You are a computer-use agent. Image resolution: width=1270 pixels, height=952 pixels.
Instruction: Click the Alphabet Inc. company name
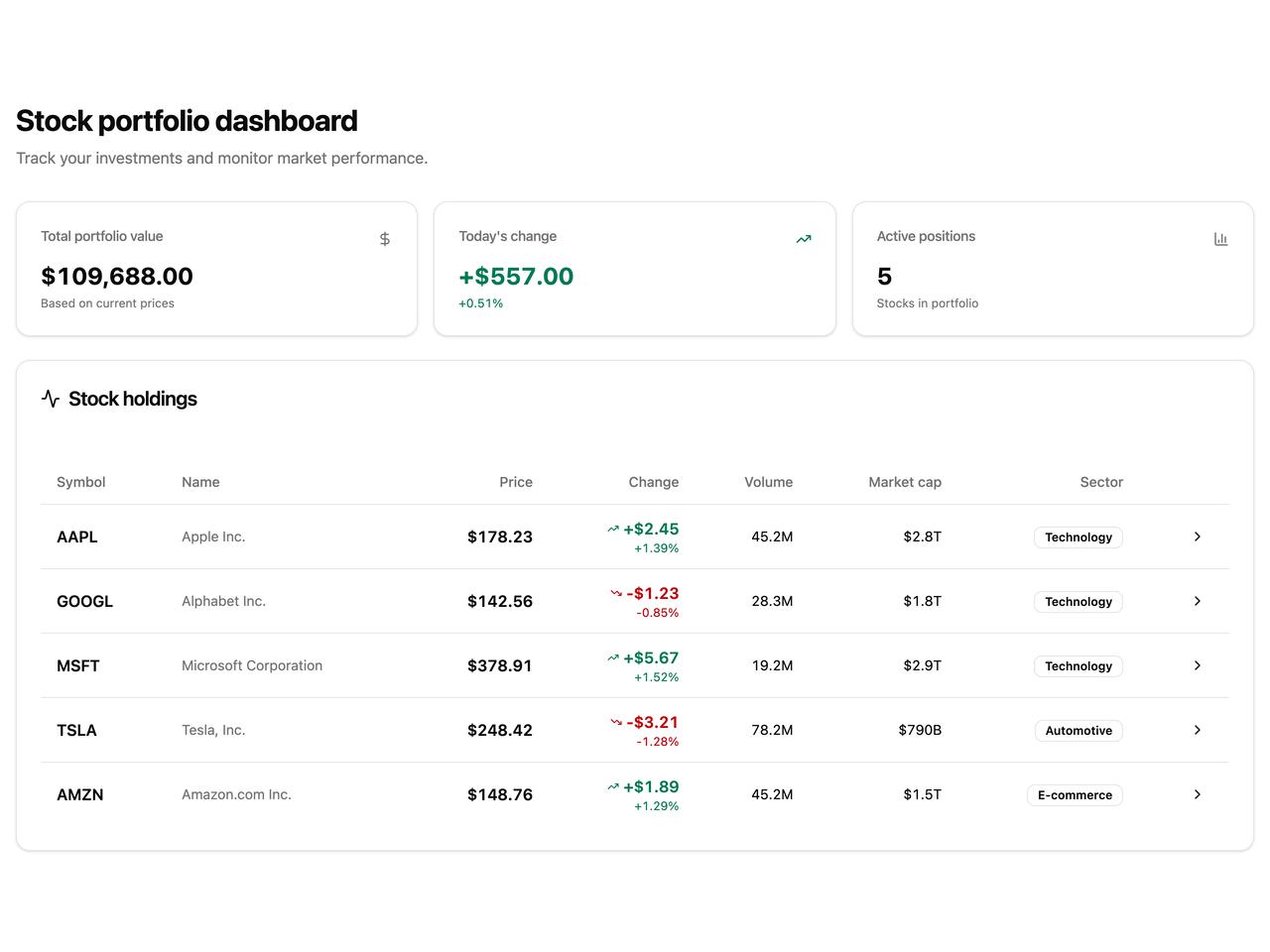(x=223, y=601)
